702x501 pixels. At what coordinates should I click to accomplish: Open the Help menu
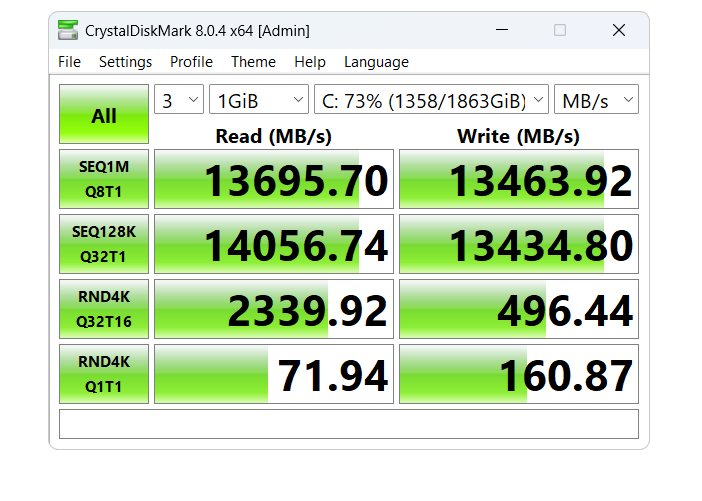[310, 62]
